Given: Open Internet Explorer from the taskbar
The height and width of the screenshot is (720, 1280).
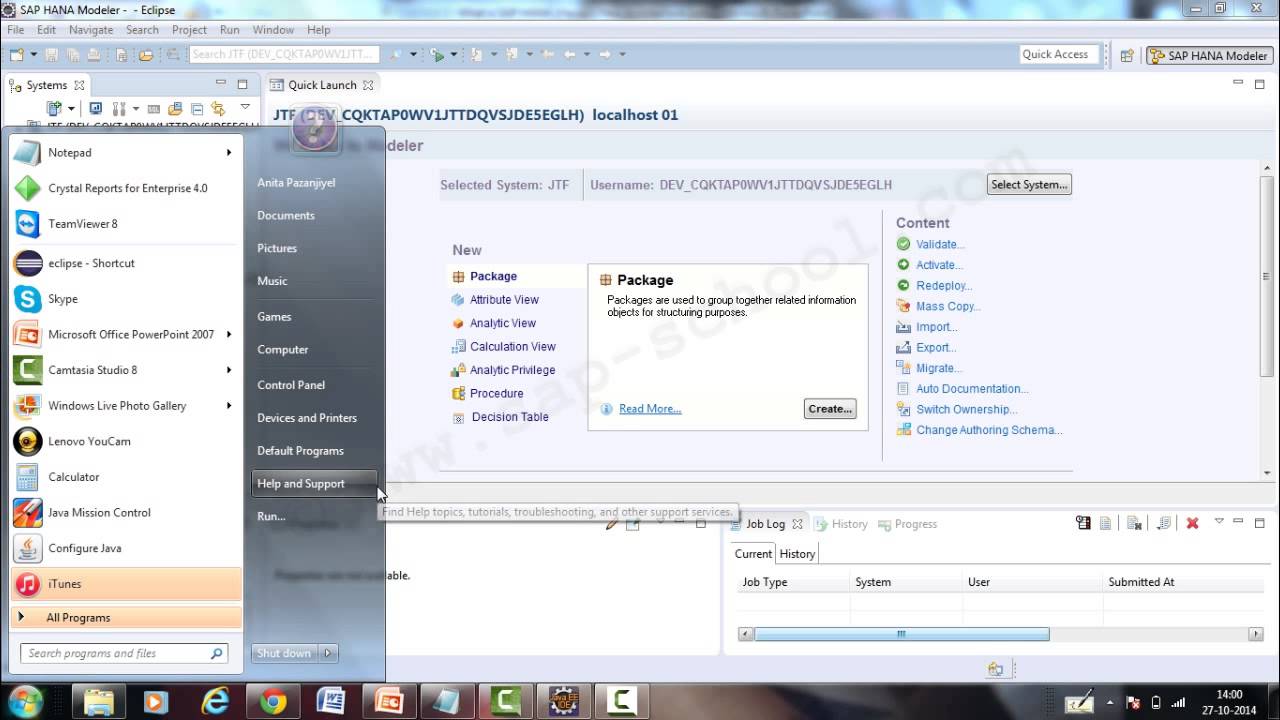Looking at the screenshot, I should tap(215, 701).
